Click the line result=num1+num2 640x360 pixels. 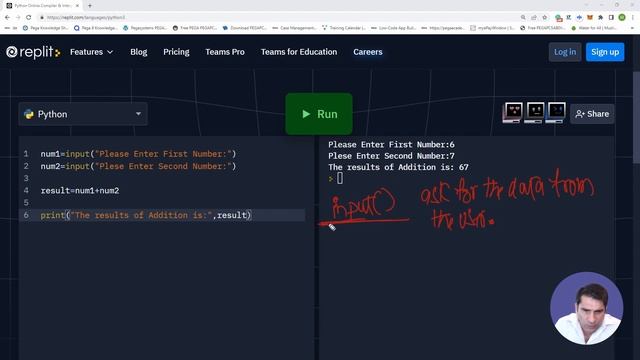[x=80, y=191]
